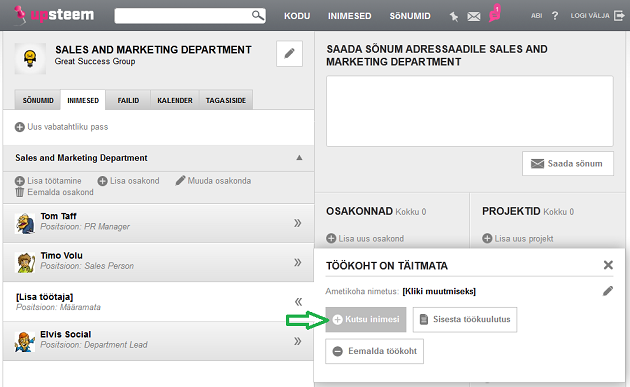Expand Elvis Social row chevron

coord(297,341)
